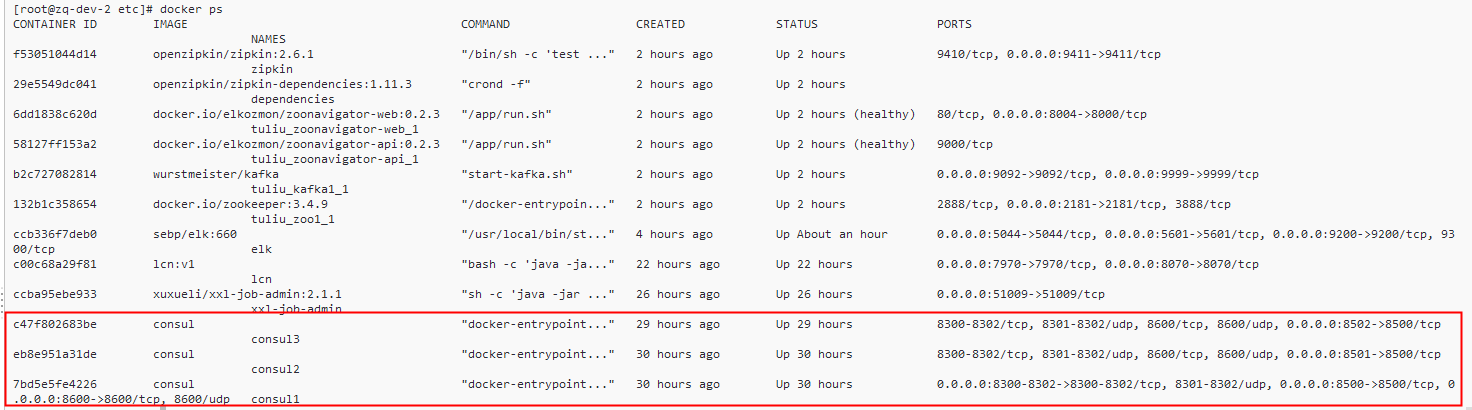Screen dimensions: 1472x410
Task: Select container ID f53051044d14
Action: pyautogui.click(x=55, y=54)
